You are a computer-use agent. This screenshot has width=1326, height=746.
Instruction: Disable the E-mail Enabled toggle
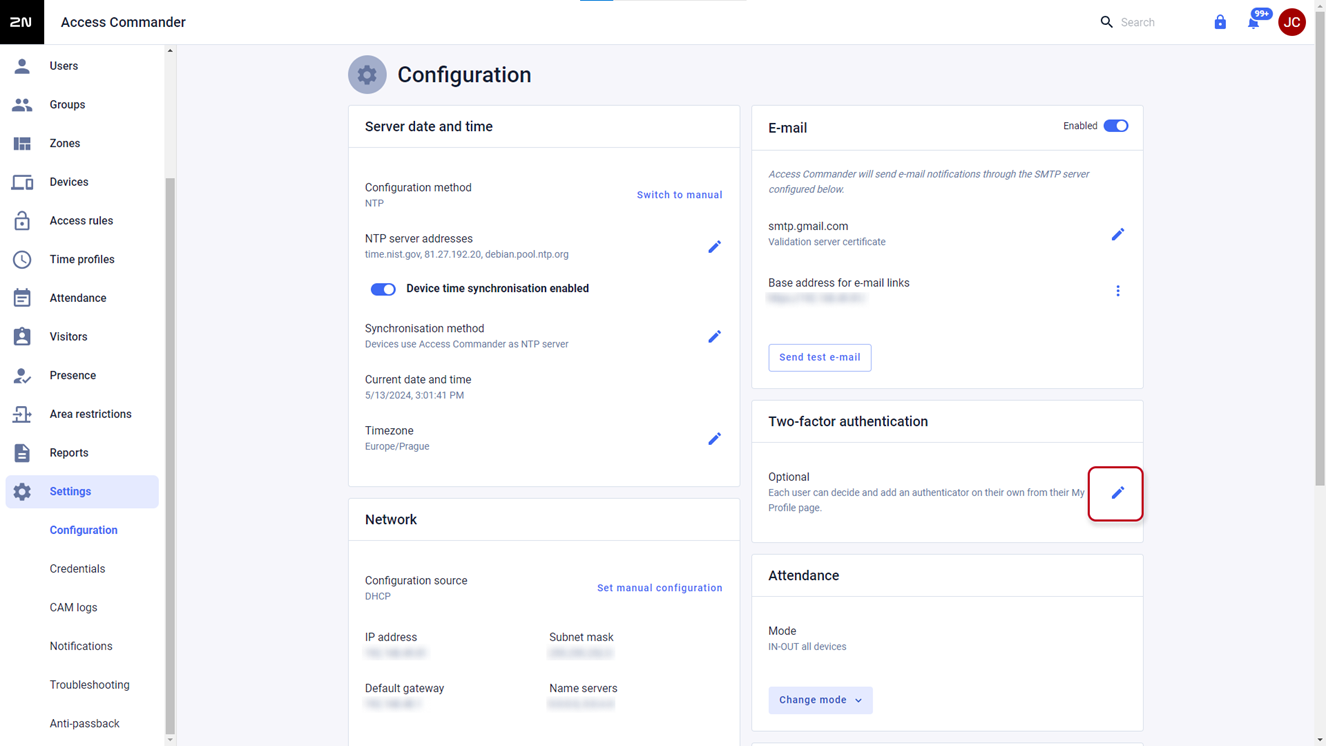(1116, 126)
